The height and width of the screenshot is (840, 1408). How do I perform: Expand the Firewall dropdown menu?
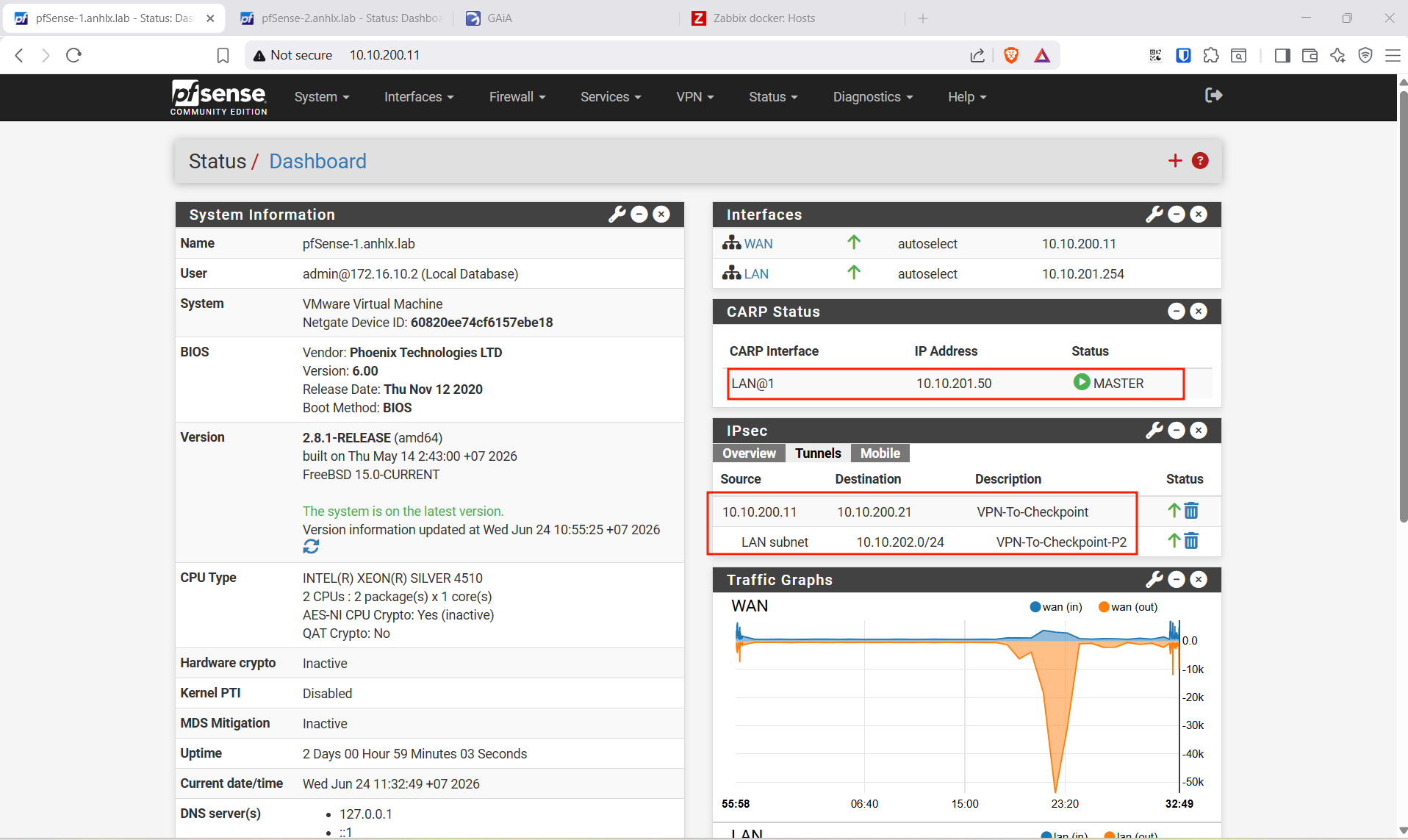tap(517, 97)
